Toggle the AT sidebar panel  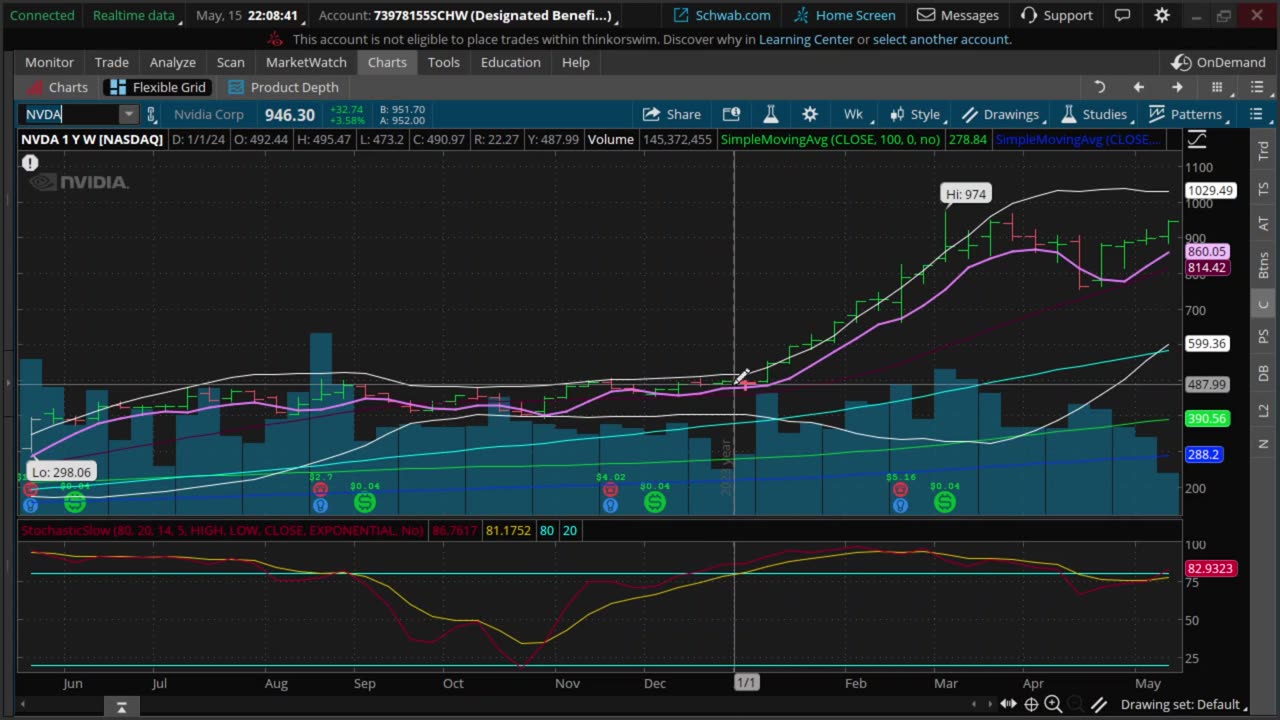1264,225
